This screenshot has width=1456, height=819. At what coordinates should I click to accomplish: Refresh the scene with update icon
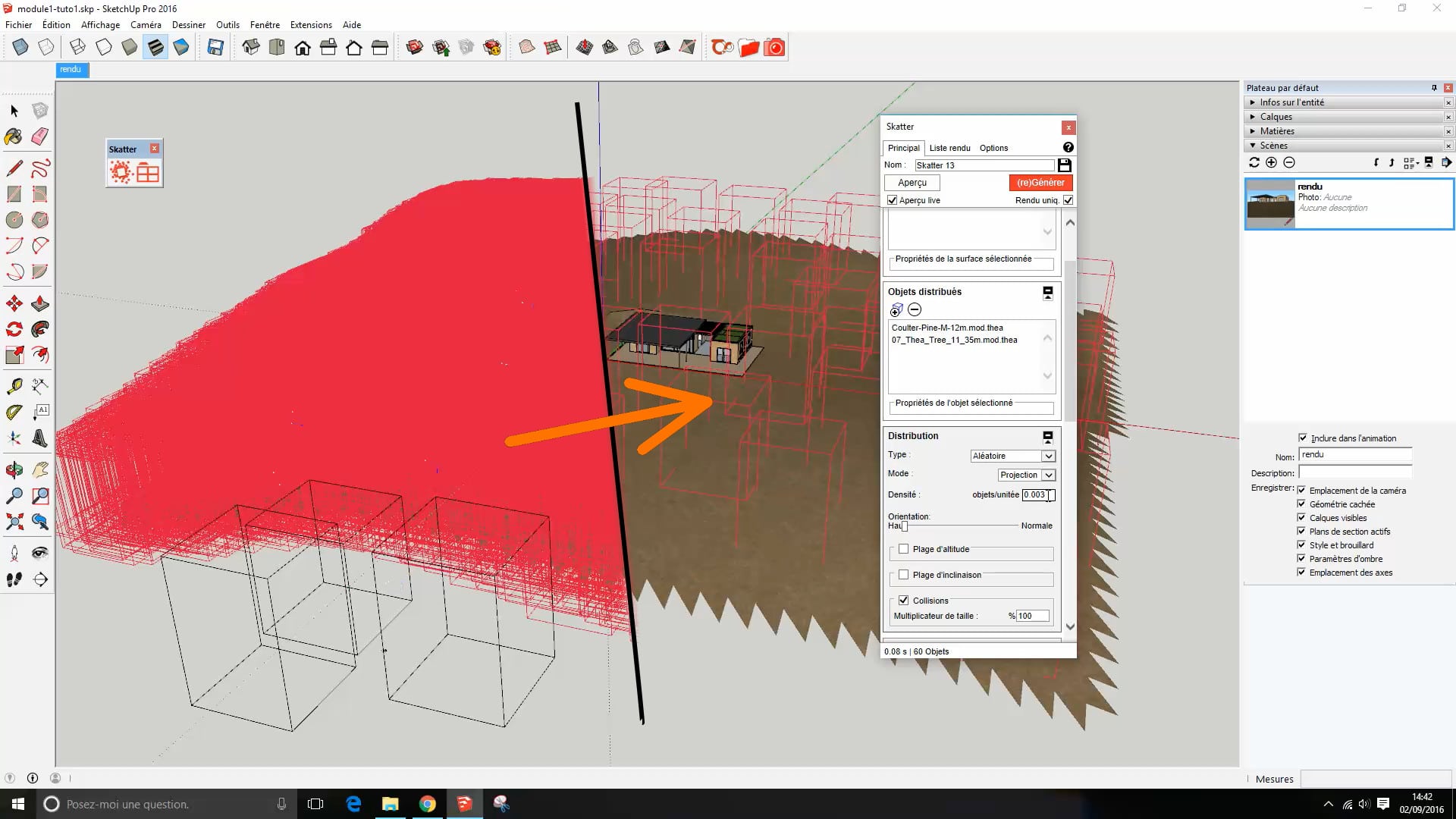click(x=1254, y=162)
